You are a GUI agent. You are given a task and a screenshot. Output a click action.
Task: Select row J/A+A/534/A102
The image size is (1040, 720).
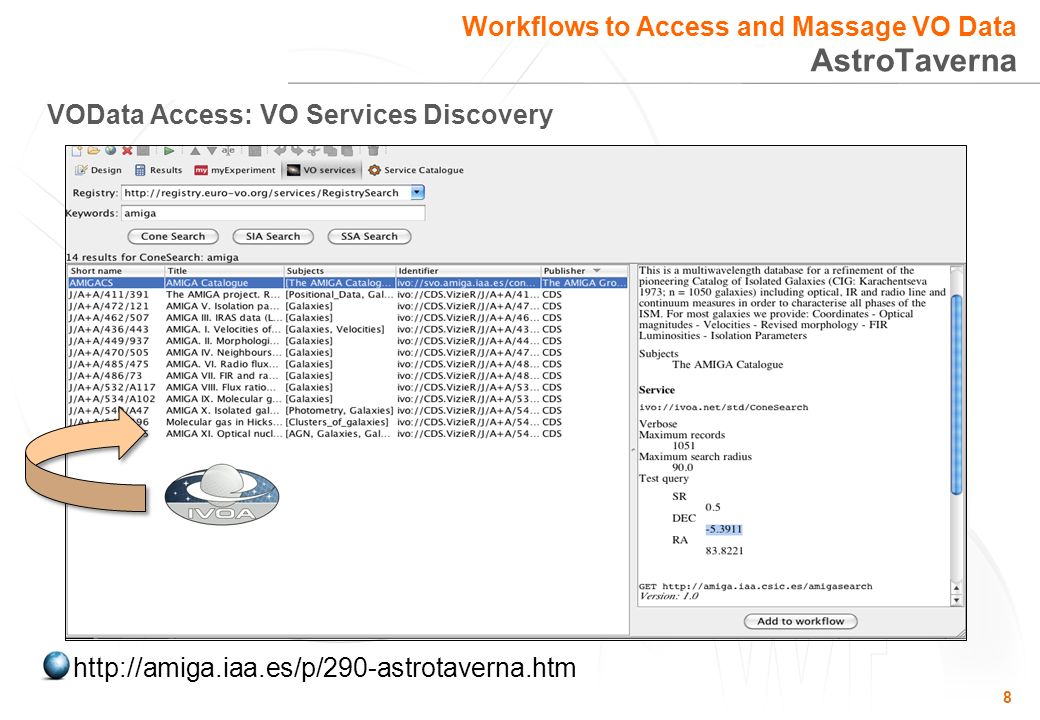point(348,399)
